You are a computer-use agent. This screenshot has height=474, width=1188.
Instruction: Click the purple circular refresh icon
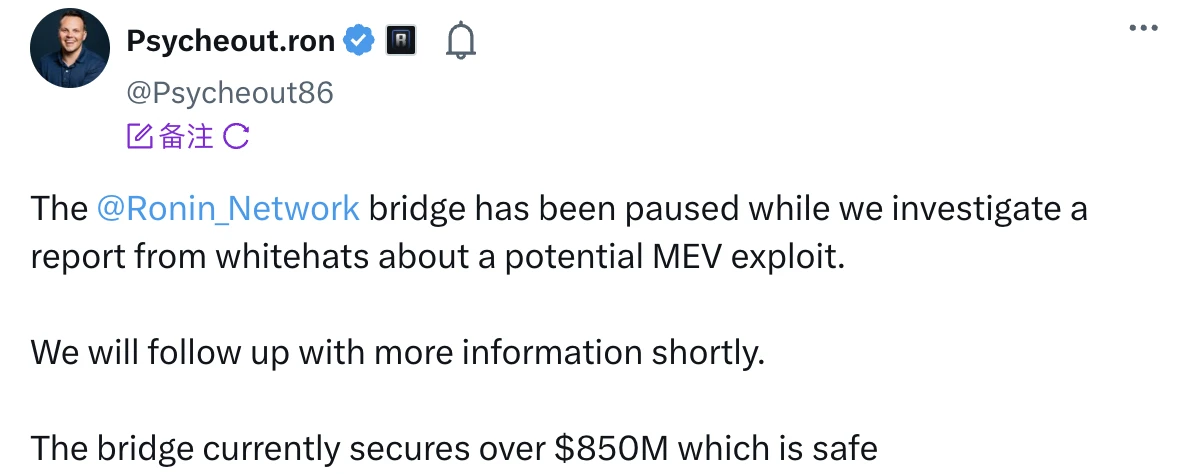[x=235, y=137]
